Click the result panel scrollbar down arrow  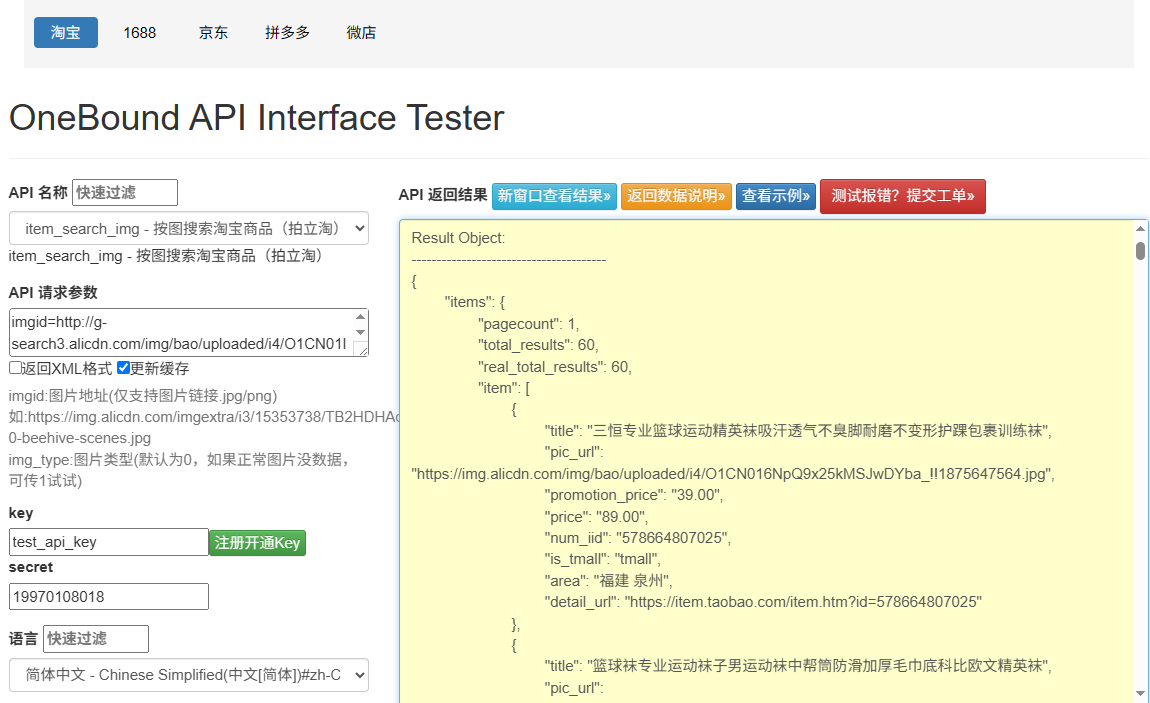pyautogui.click(x=1140, y=693)
